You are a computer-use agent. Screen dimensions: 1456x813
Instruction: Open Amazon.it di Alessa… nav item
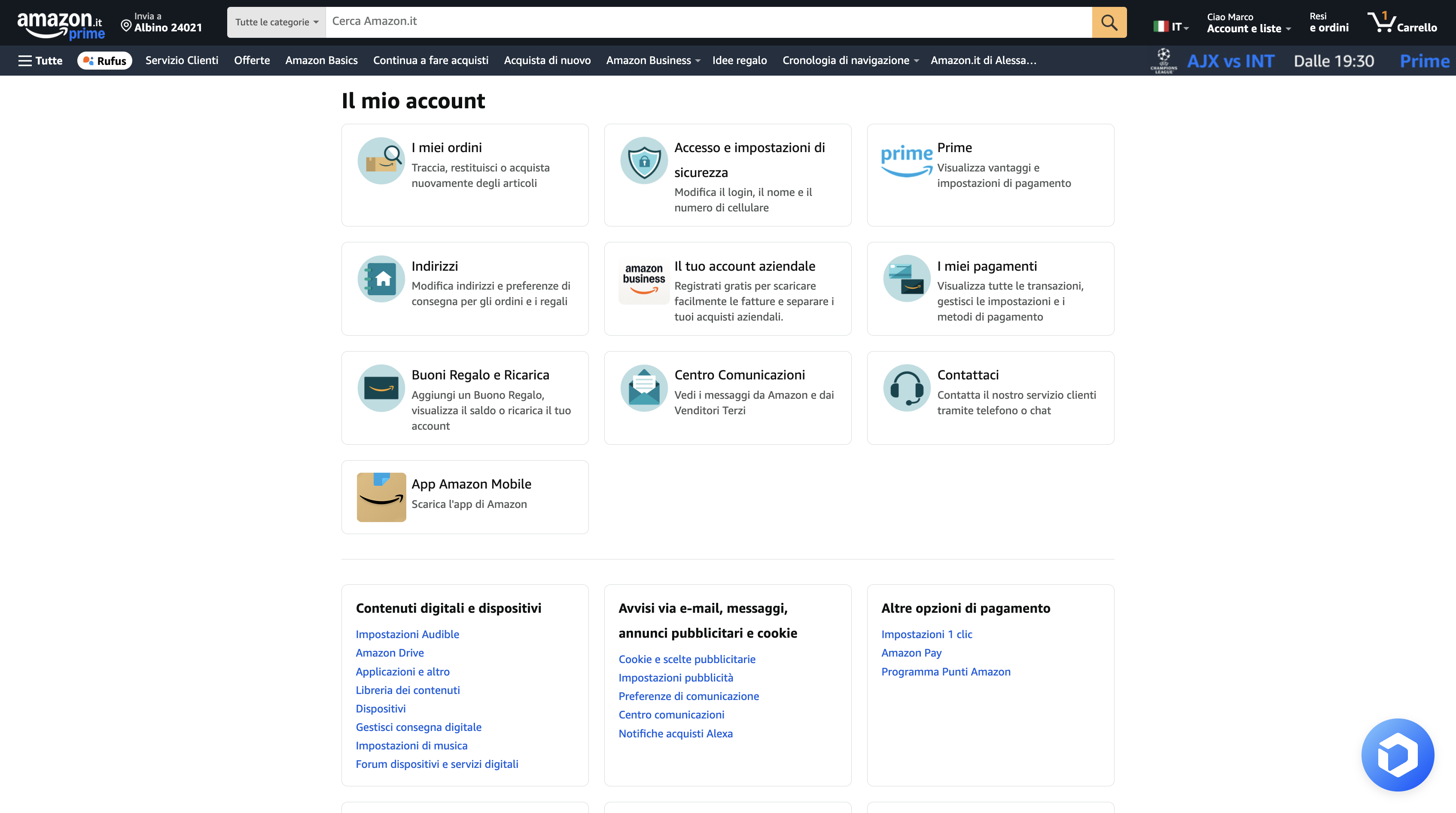click(984, 61)
